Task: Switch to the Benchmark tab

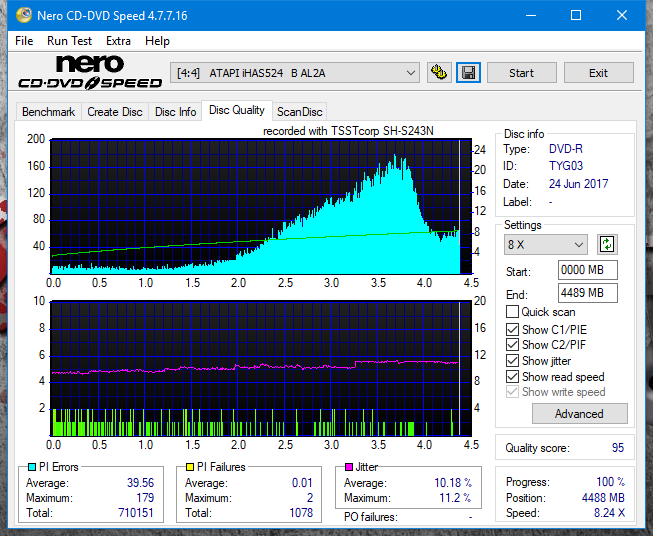Action: (48, 112)
